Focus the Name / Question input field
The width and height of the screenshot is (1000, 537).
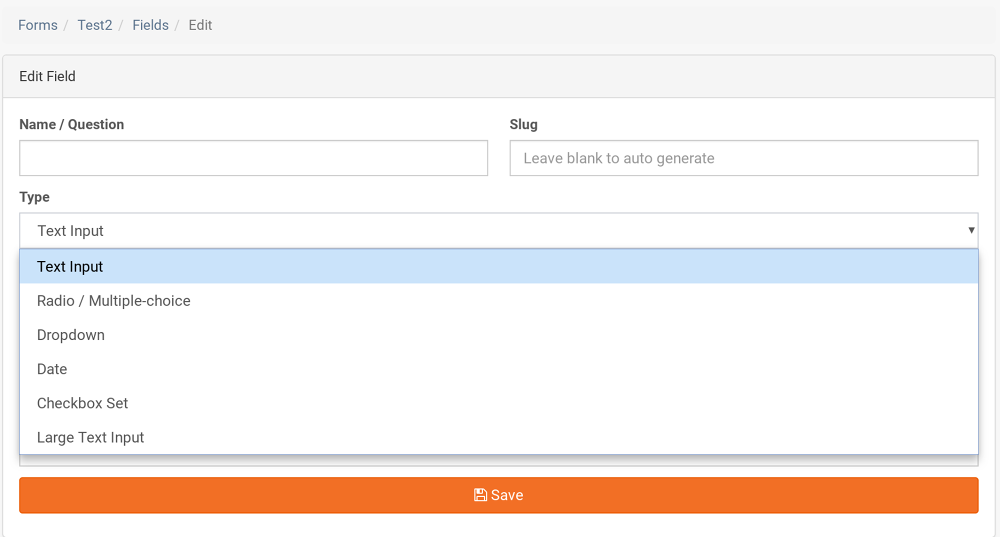(x=253, y=158)
